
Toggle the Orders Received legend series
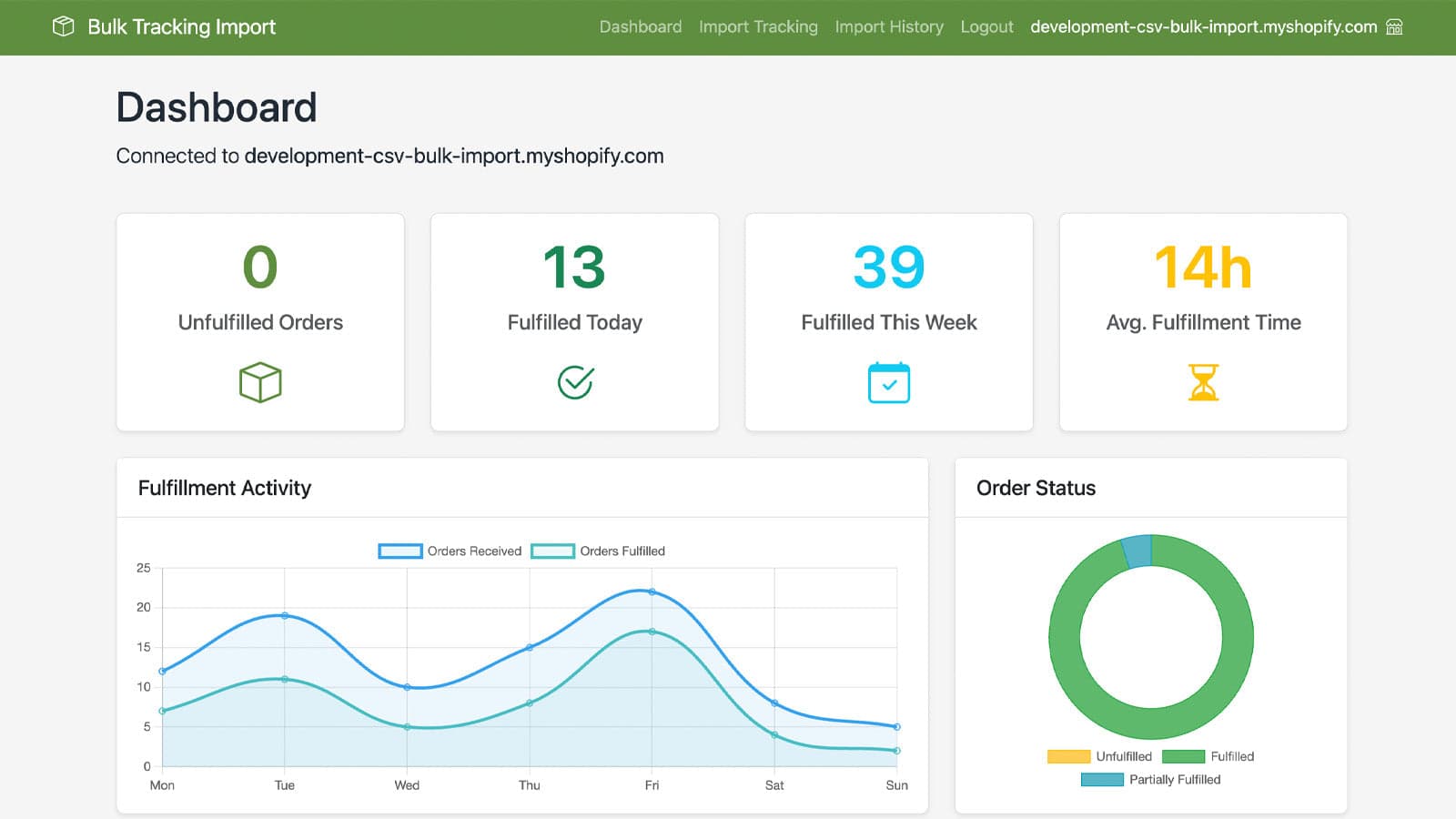click(450, 551)
